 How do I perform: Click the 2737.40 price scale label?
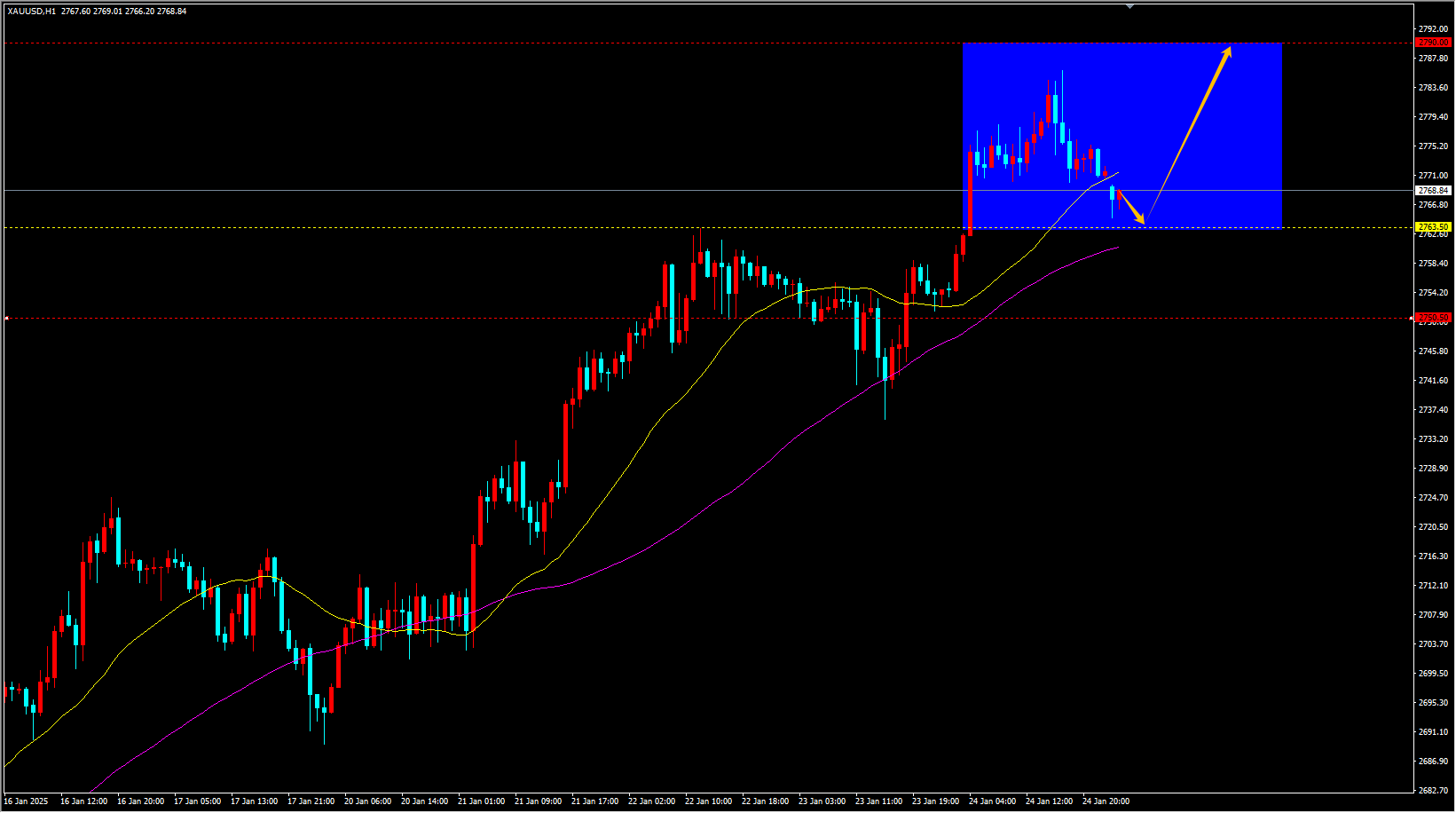coord(1434,410)
